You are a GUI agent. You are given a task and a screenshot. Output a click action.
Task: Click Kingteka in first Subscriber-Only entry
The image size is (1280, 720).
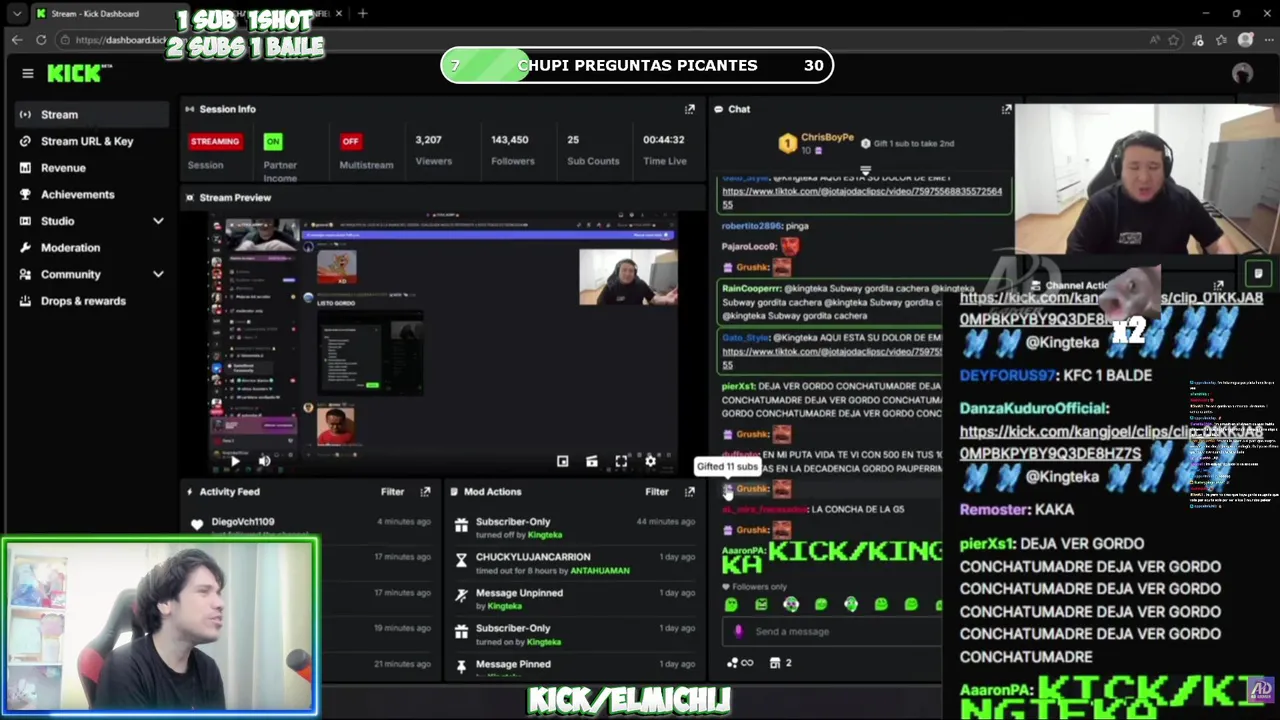545,535
